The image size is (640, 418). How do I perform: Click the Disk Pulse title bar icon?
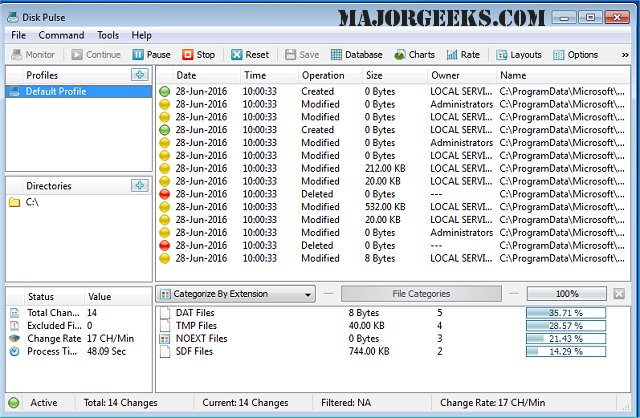tap(13, 17)
